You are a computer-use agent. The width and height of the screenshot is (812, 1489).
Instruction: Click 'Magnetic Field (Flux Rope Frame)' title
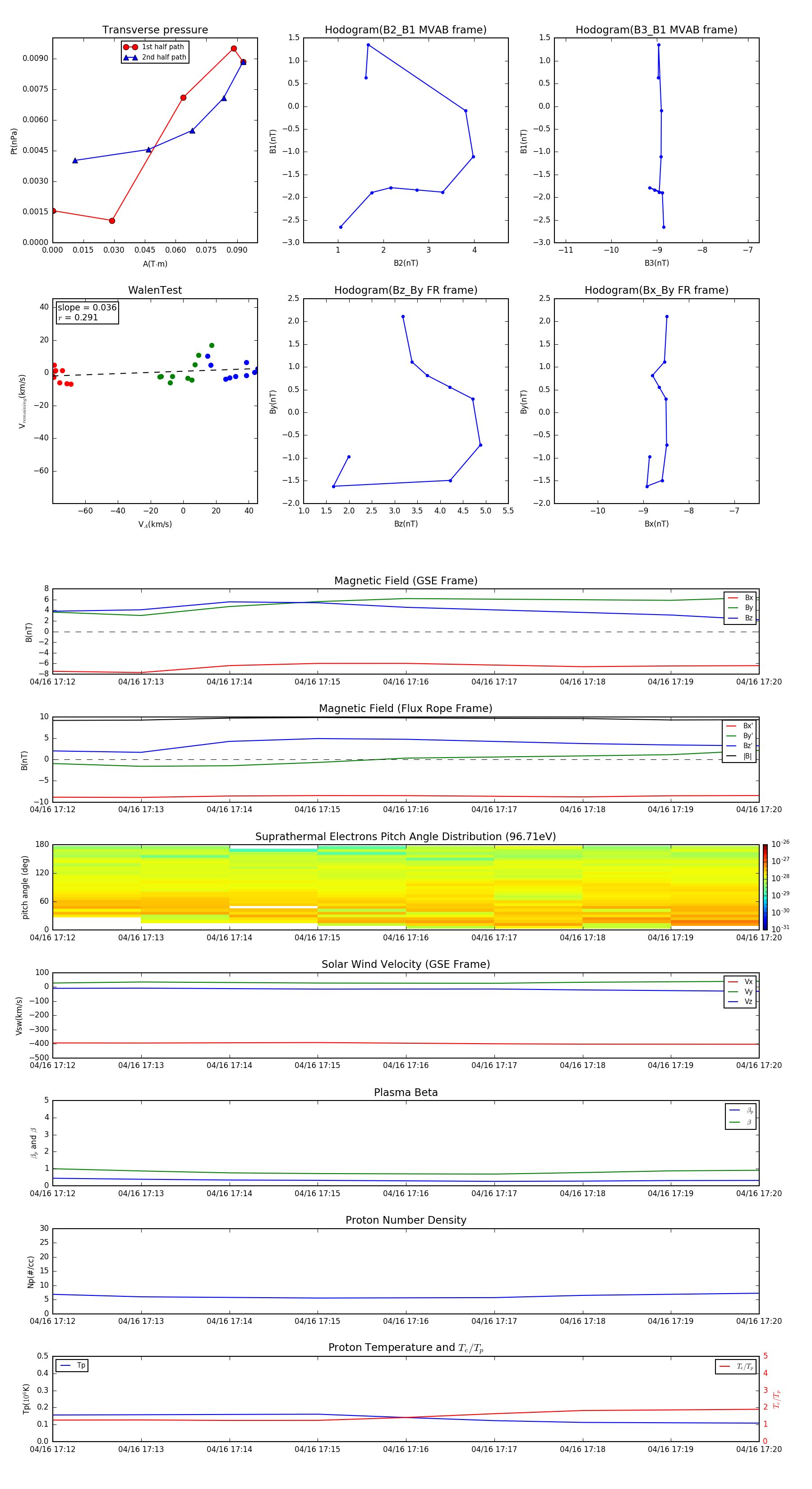coord(406,709)
